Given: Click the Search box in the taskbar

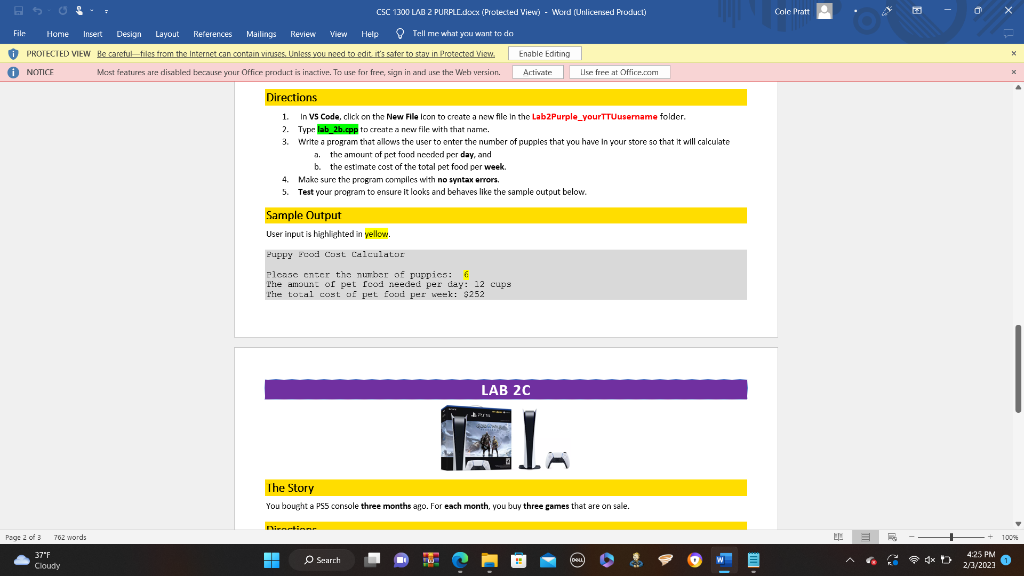Looking at the screenshot, I should pyautogui.click(x=322, y=560).
